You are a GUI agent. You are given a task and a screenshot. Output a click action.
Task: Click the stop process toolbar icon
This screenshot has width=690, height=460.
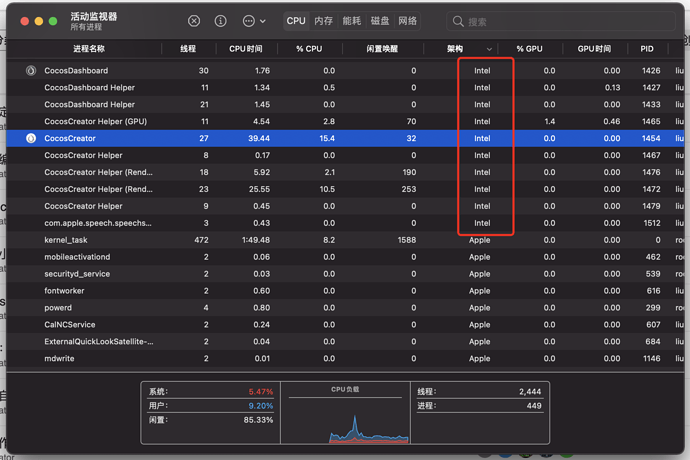pos(194,21)
